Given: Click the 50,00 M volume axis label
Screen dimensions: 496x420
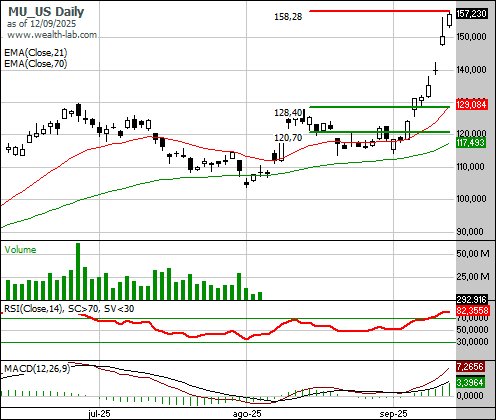Looking at the screenshot, I should pyautogui.click(x=473, y=254).
